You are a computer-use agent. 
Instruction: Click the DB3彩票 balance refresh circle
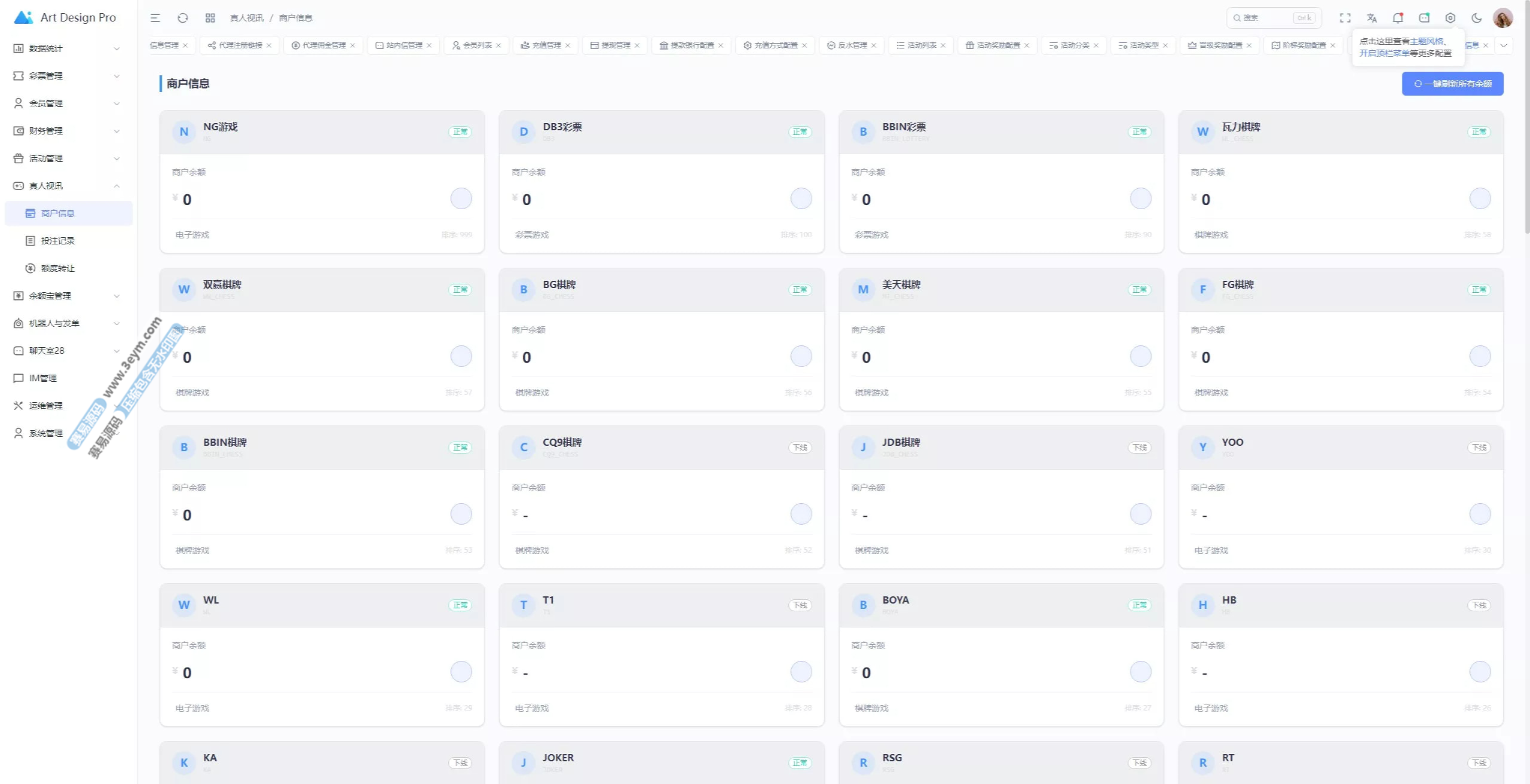point(801,198)
